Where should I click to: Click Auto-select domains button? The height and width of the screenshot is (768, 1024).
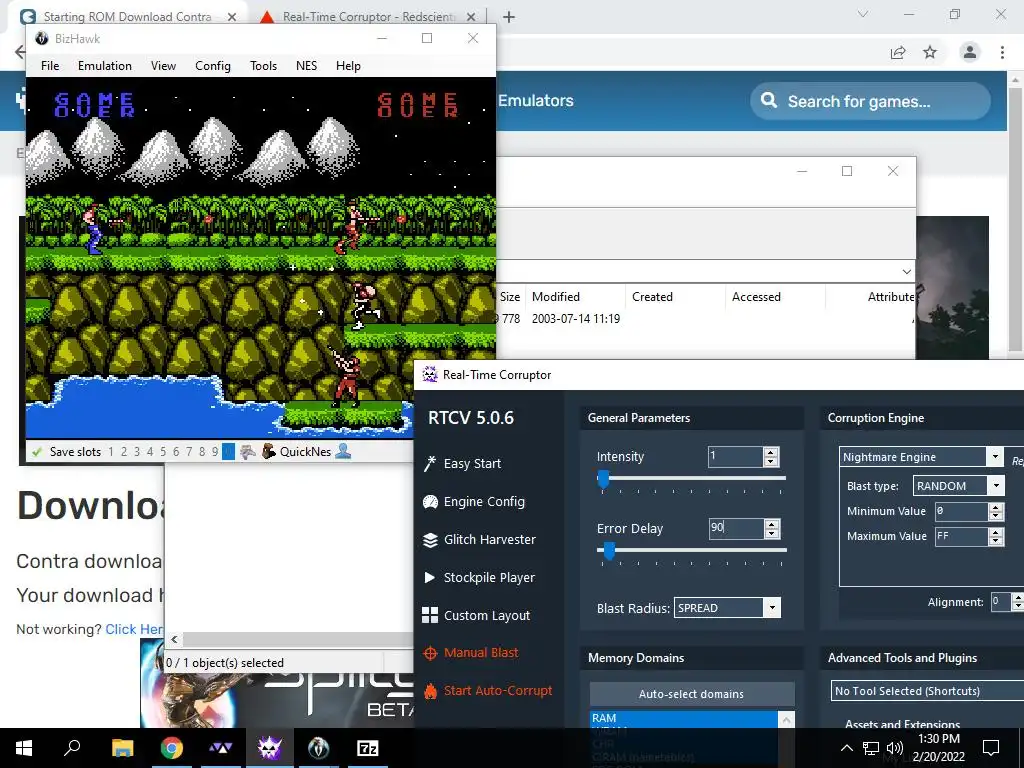[692, 694]
